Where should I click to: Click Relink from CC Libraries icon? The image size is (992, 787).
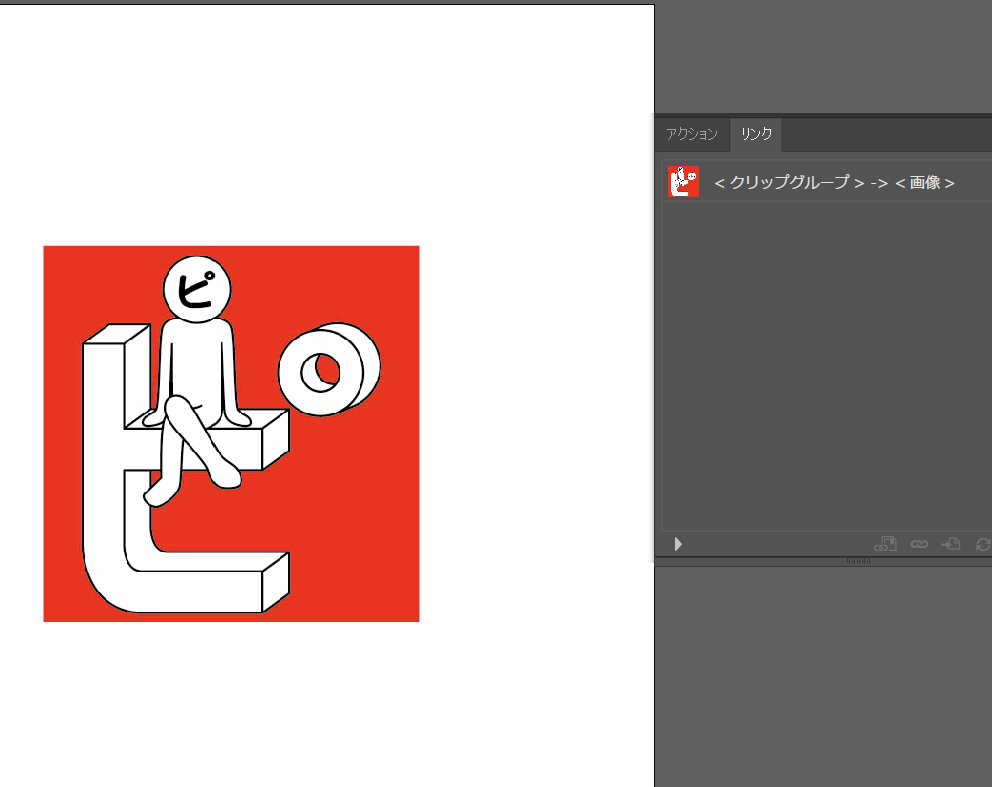click(886, 544)
